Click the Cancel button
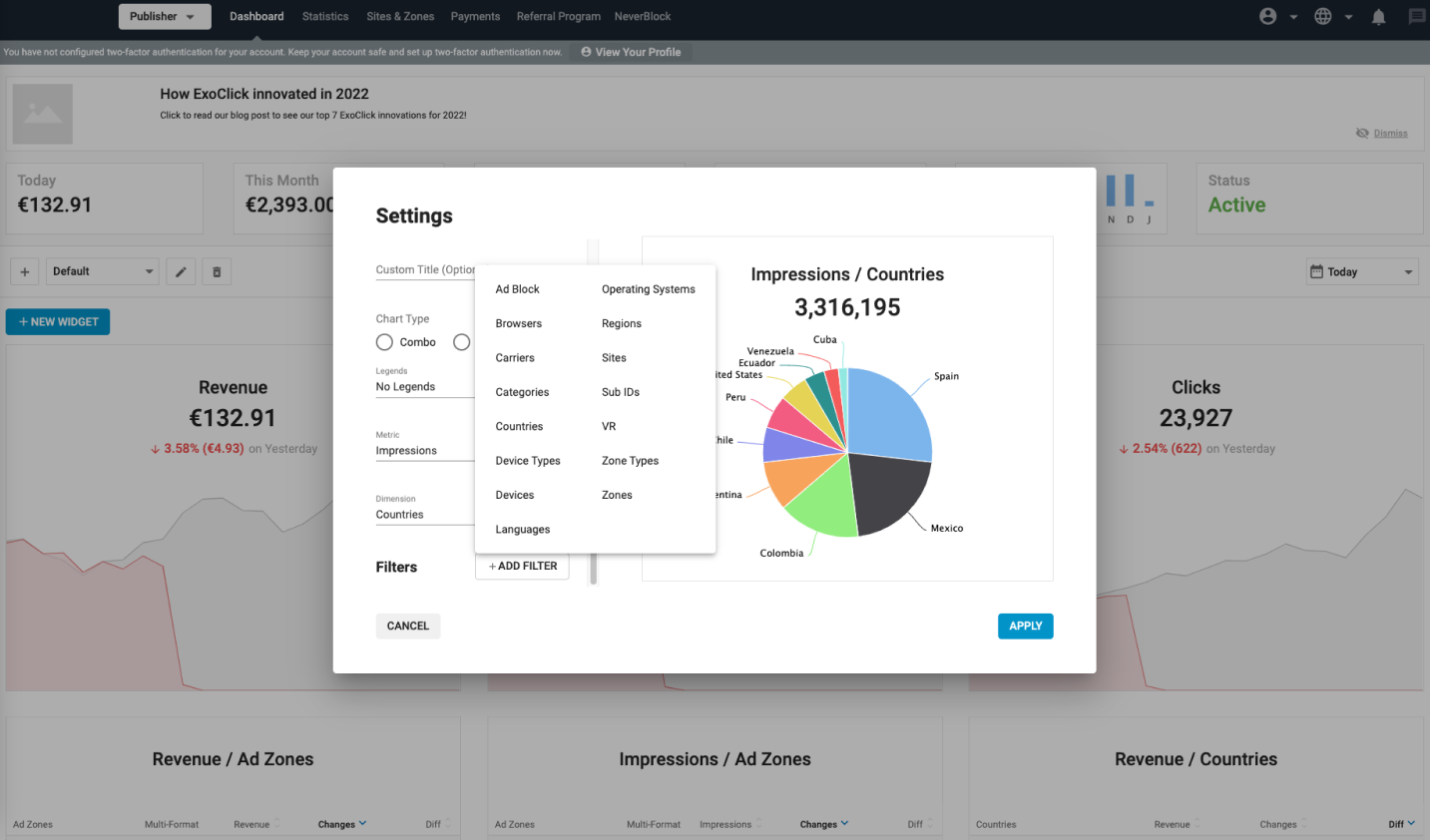The height and width of the screenshot is (840, 1430). (x=407, y=627)
